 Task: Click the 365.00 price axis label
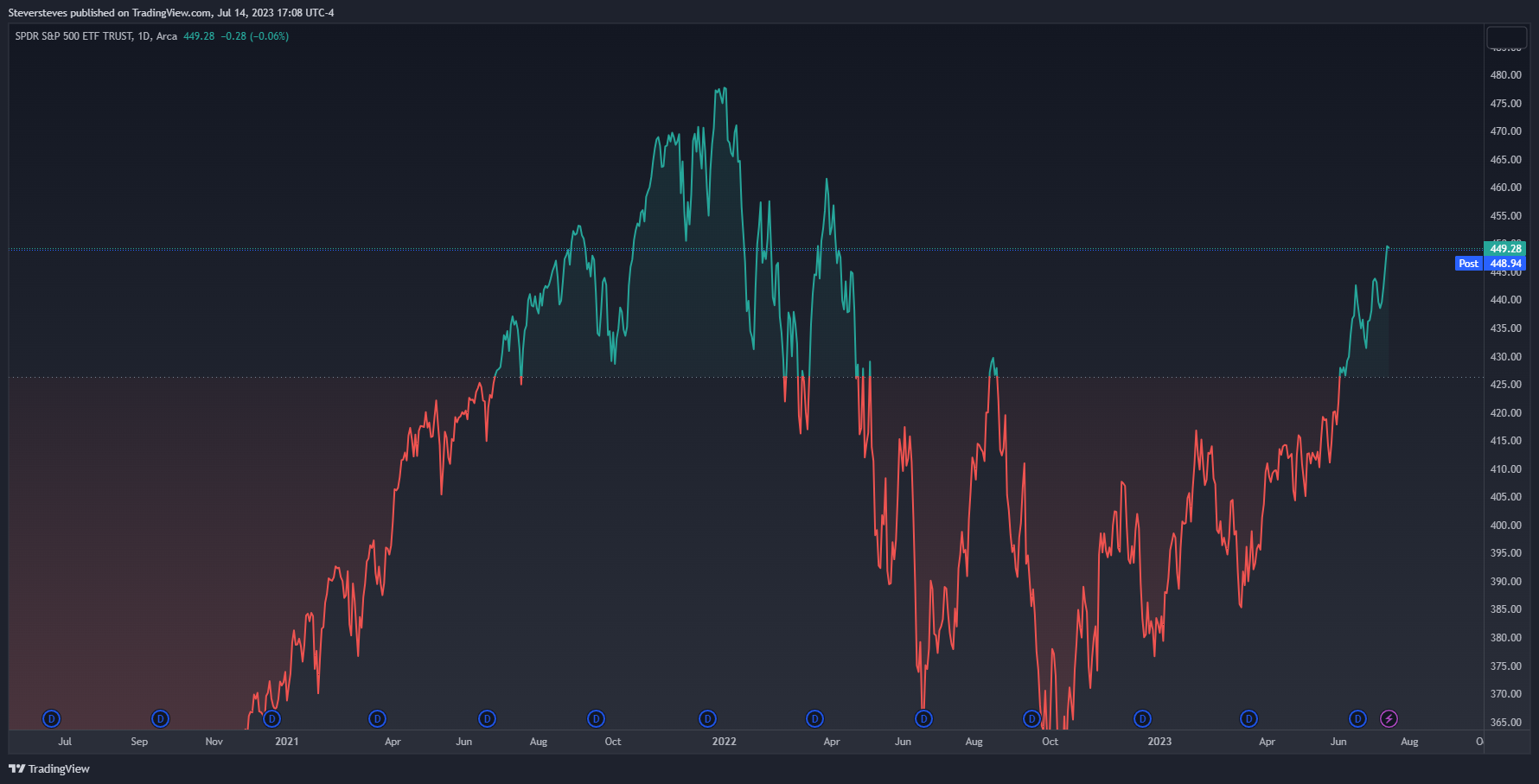pos(1505,723)
